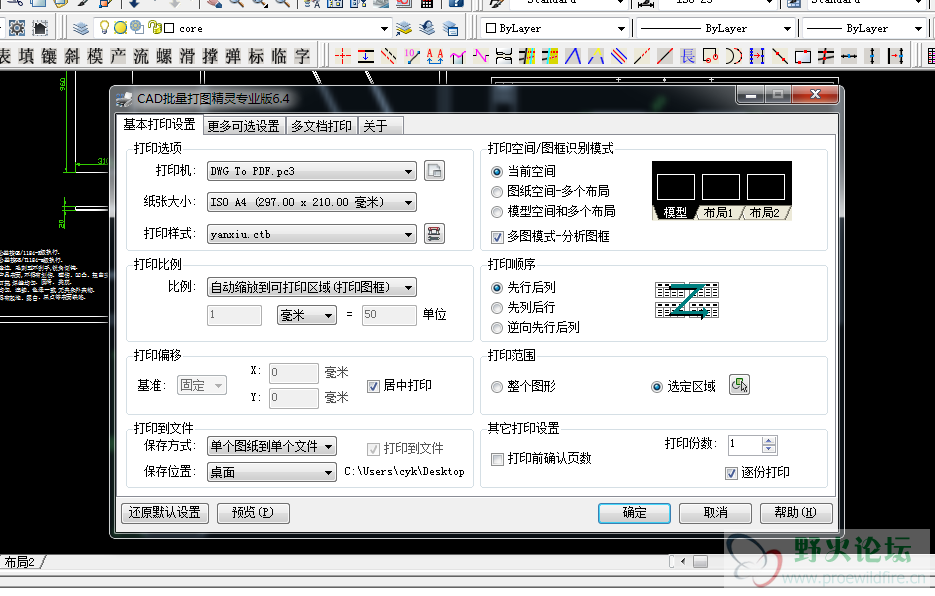Toggle 逐份打印 checkbox
Image resolution: width=935 pixels, height=596 pixels.
731,474
